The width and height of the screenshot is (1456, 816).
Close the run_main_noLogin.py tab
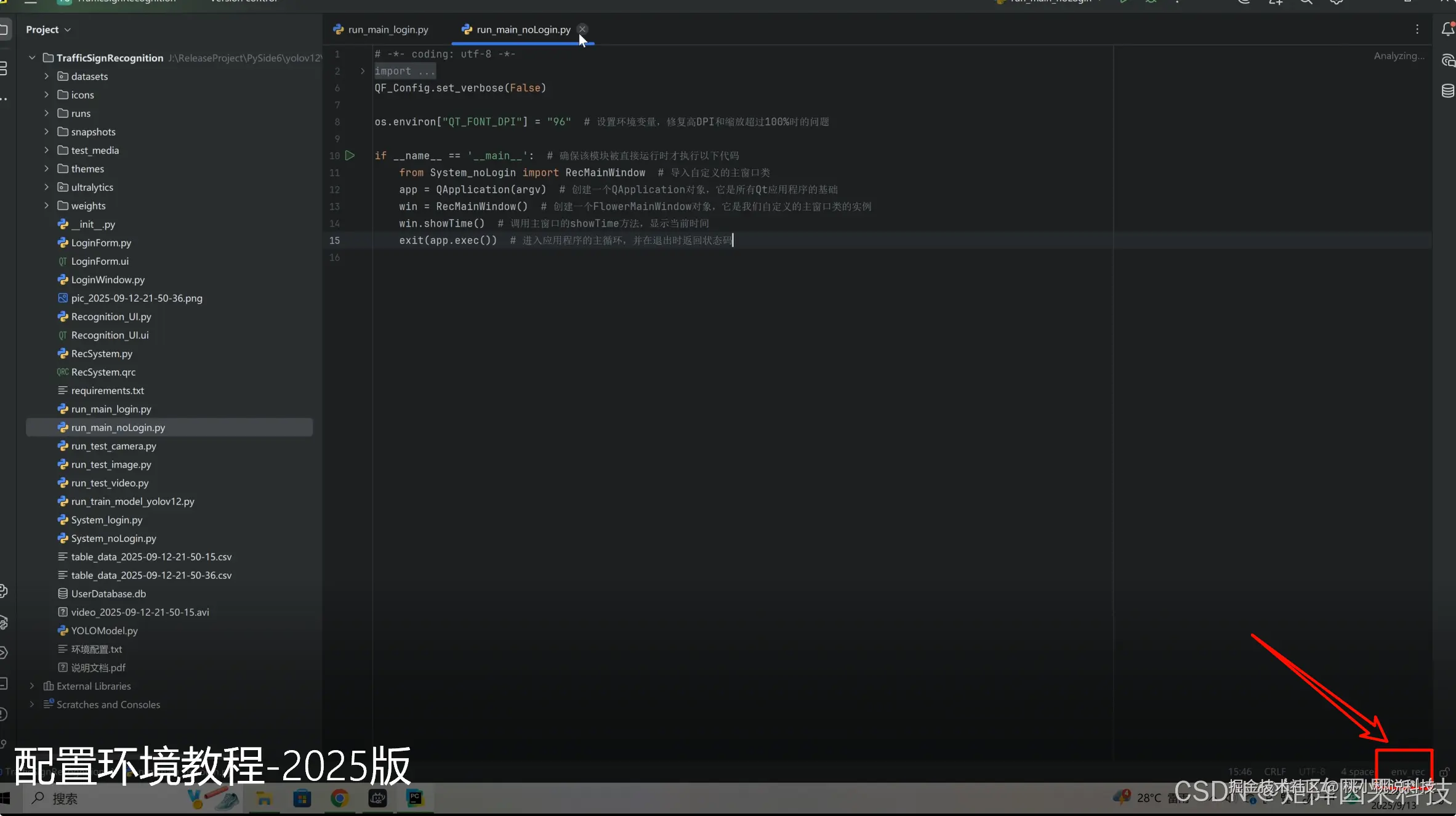tap(582, 29)
